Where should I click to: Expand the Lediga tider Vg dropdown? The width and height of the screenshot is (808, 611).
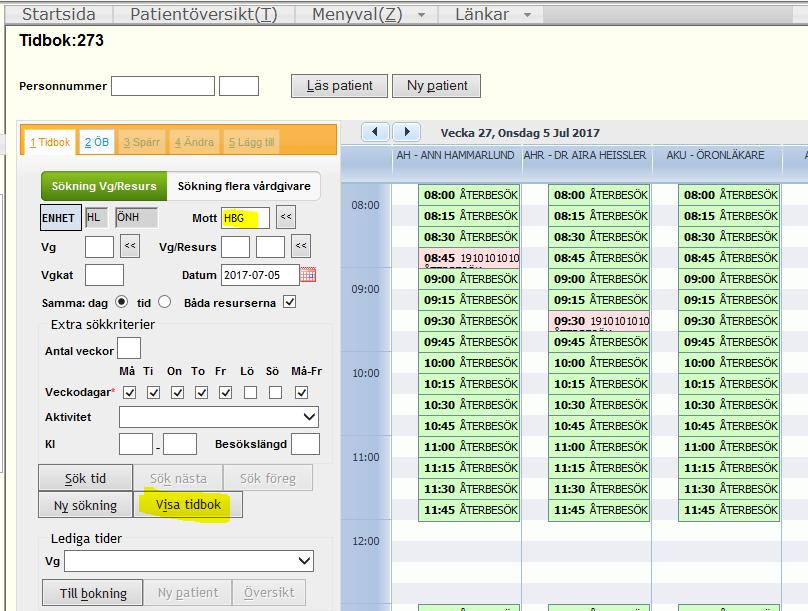tap(305, 561)
